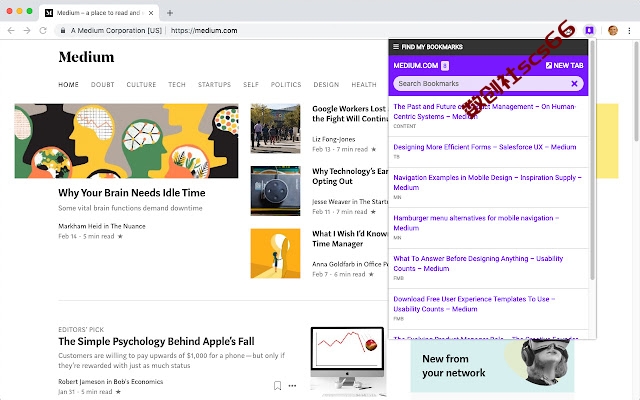Click the address bar URL https://medium.com
Image resolution: width=640 pixels, height=400 pixels.
(x=204, y=30)
